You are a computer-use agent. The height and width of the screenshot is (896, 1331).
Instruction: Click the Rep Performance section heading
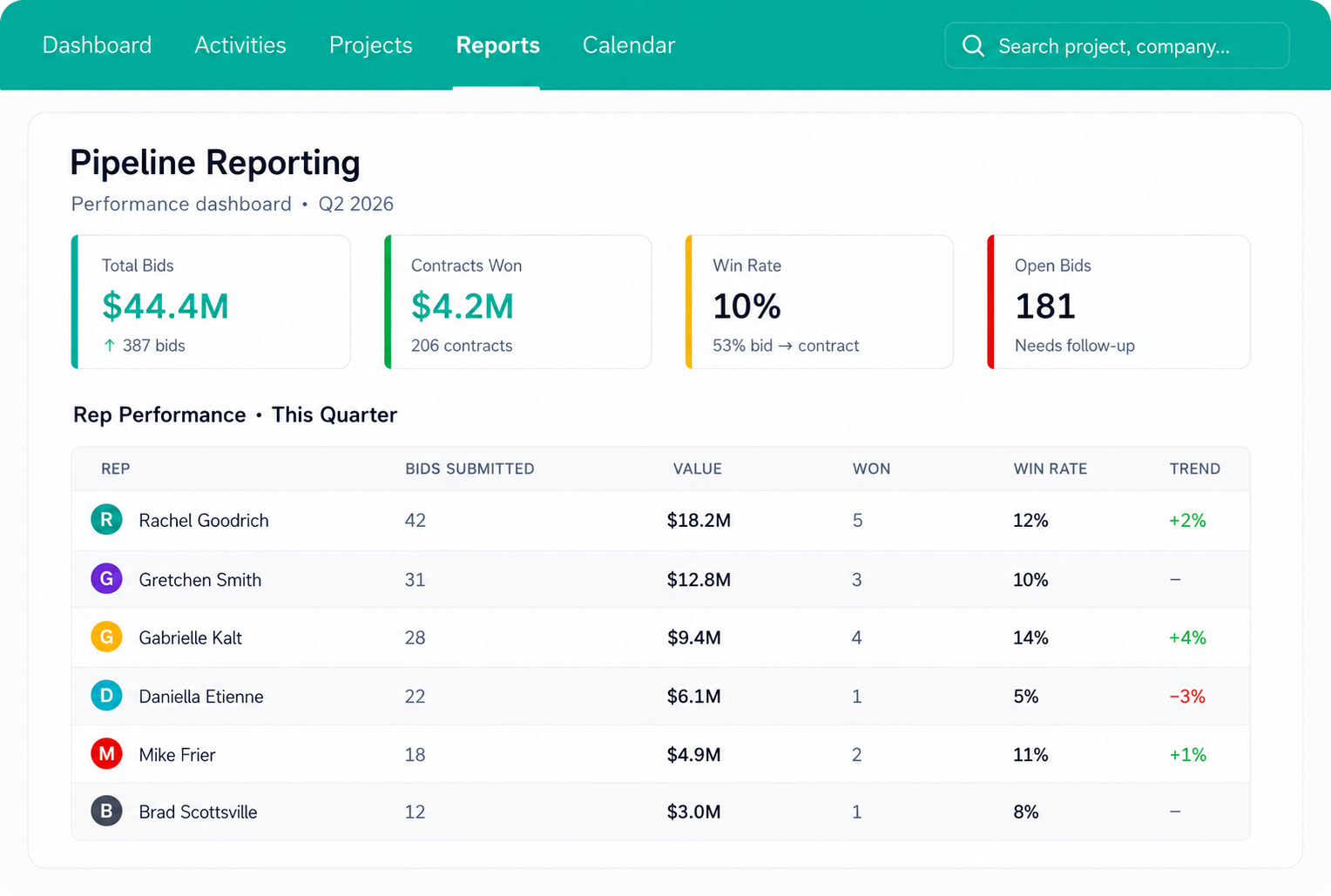(235, 414)
